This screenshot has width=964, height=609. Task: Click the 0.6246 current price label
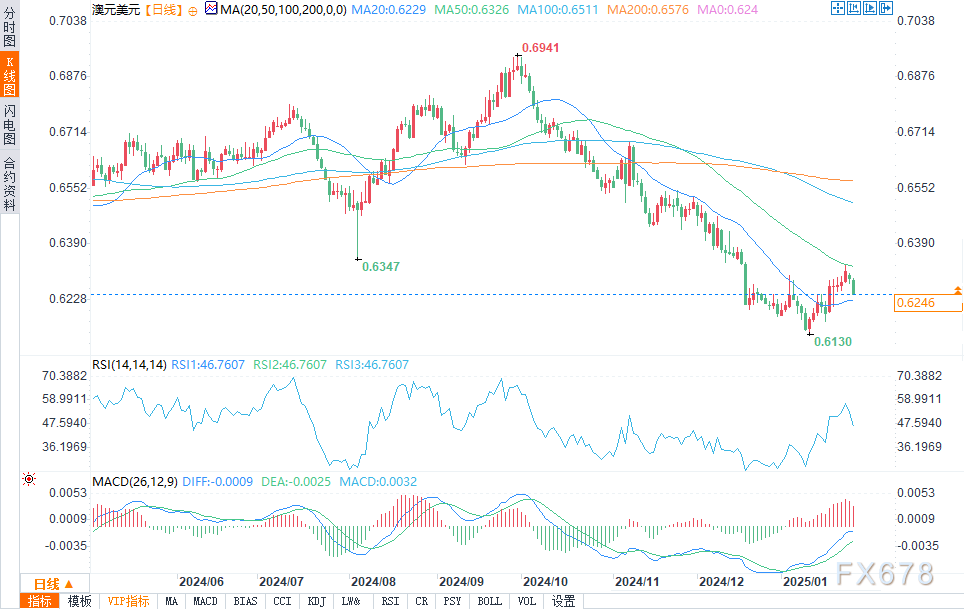click(928, 303)
